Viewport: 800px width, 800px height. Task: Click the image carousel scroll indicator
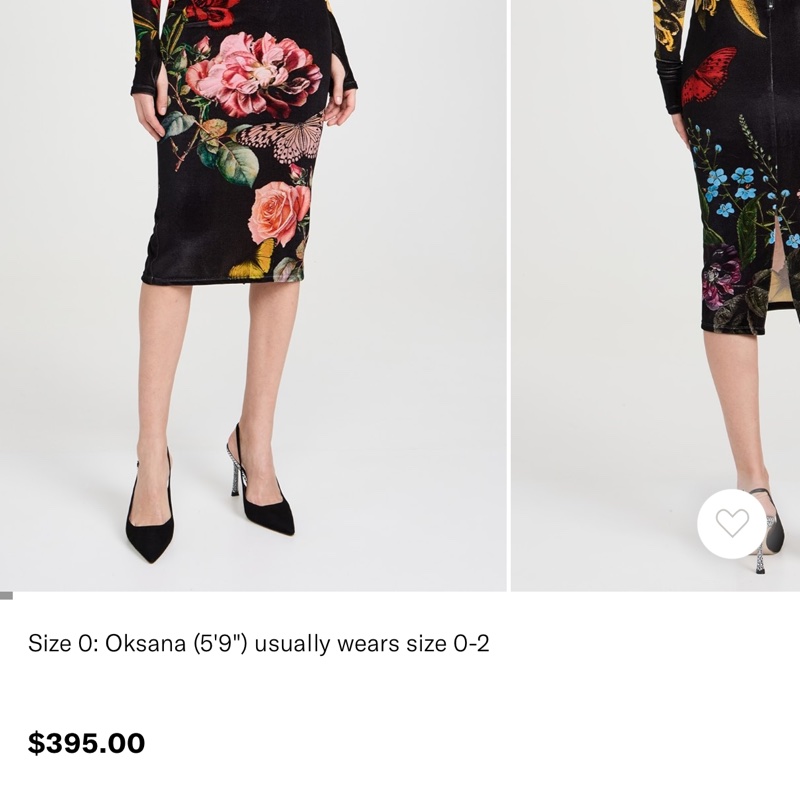tap(6, 595)
